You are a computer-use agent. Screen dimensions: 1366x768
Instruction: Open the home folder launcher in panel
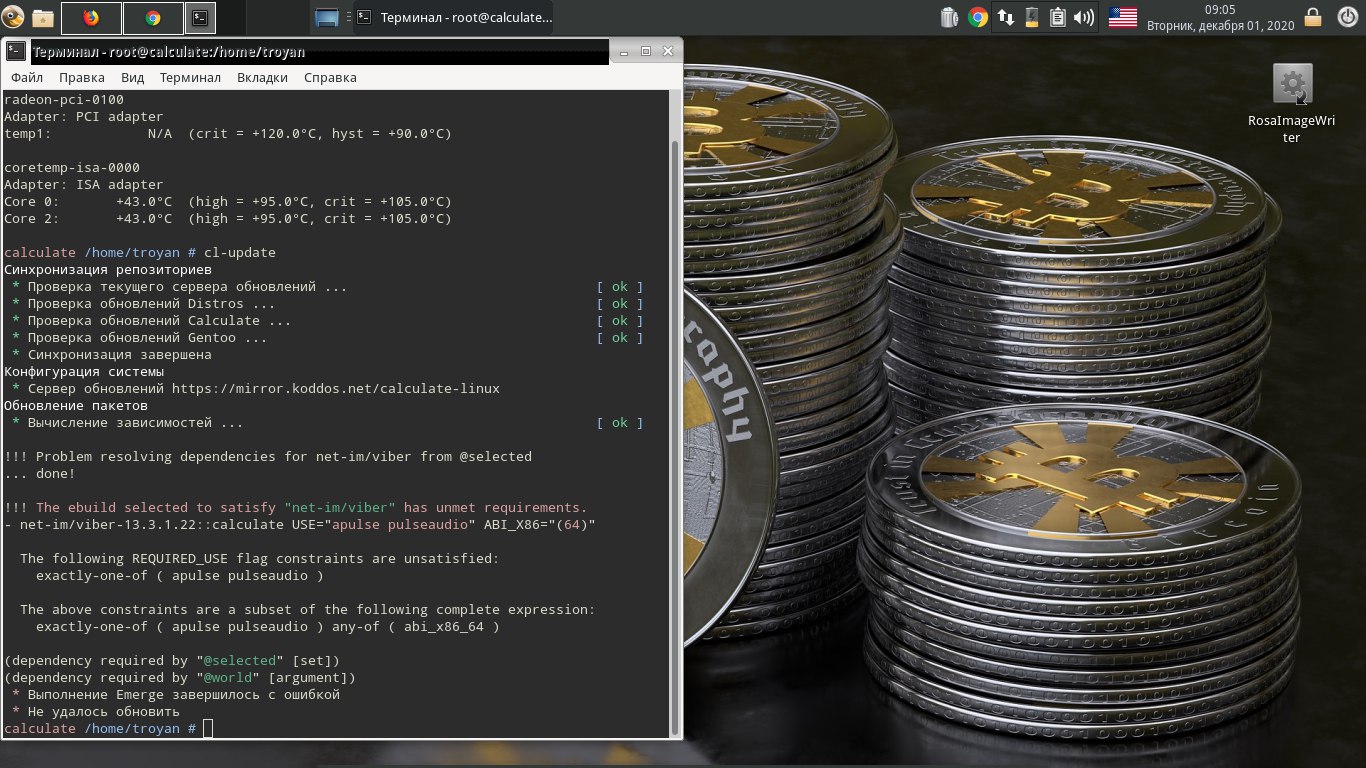click(x=43, y=17)
